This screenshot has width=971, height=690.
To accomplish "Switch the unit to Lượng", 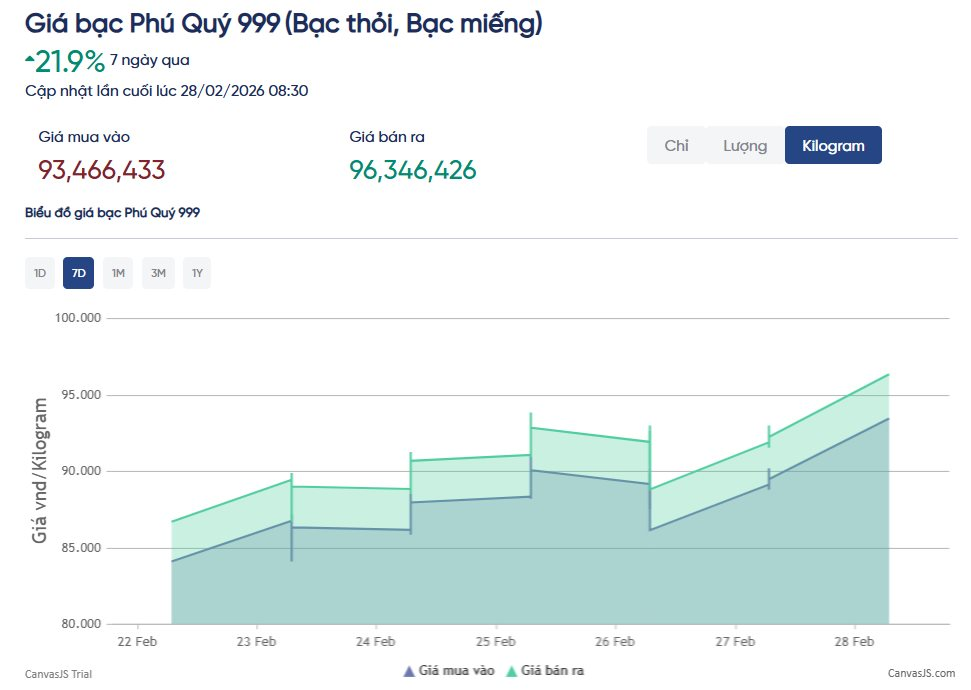I will (743, 145).
